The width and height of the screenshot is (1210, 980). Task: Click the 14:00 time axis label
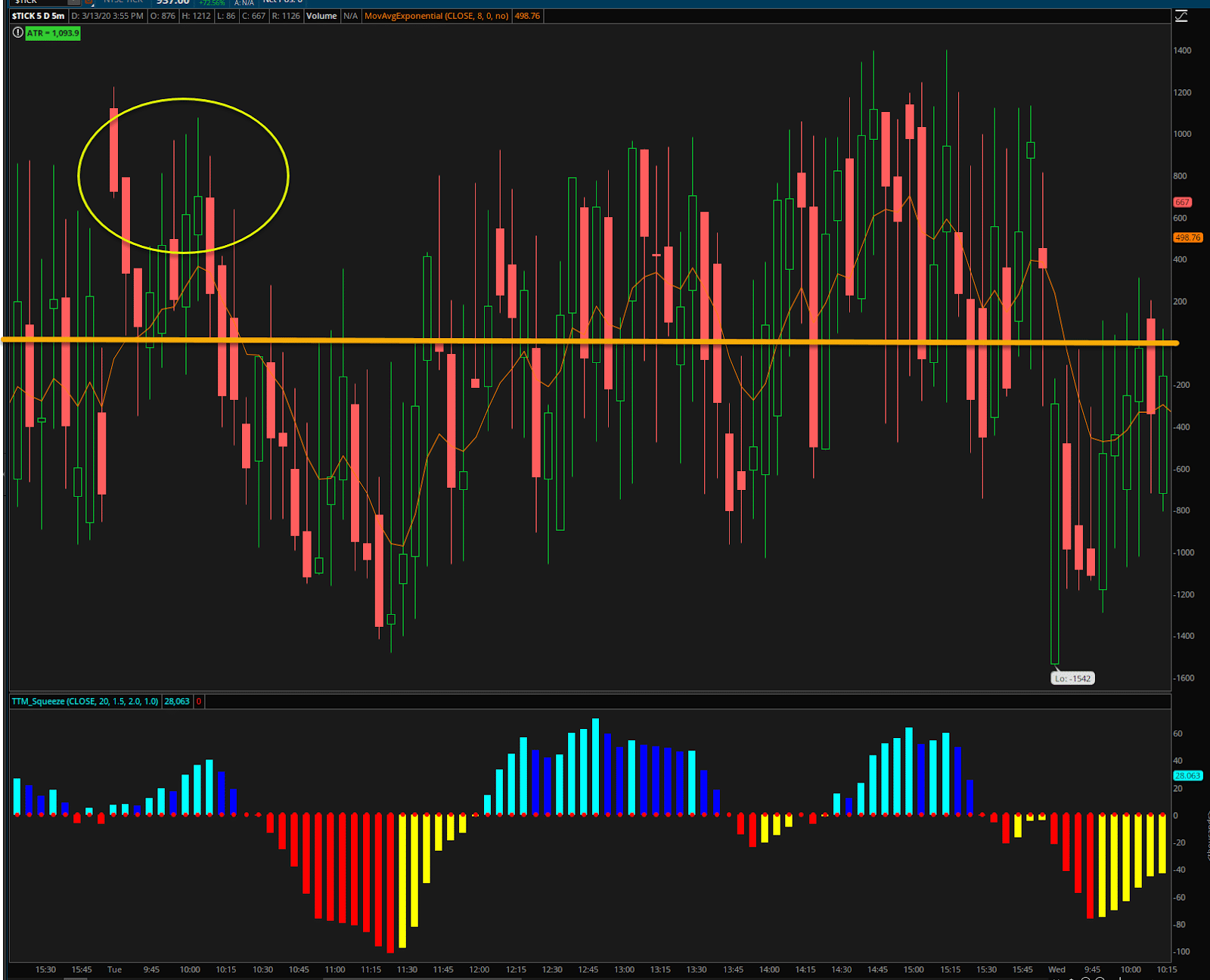pyautogui.click(x=769, y=969)
